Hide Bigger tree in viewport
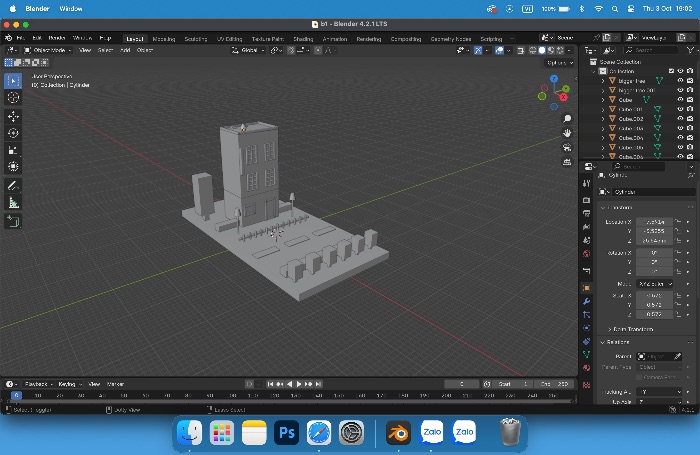Screen dimensions: 700x455 click(680, 81)
